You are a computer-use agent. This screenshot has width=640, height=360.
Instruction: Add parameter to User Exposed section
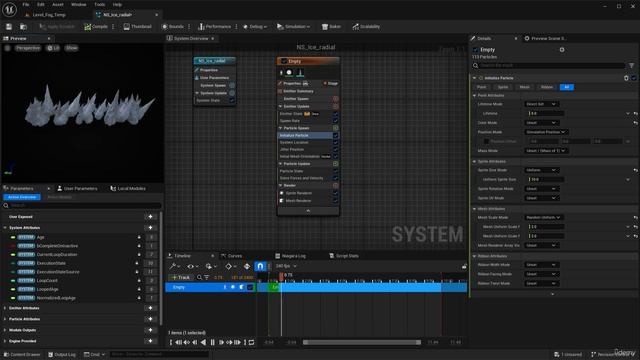coord(150,217)
